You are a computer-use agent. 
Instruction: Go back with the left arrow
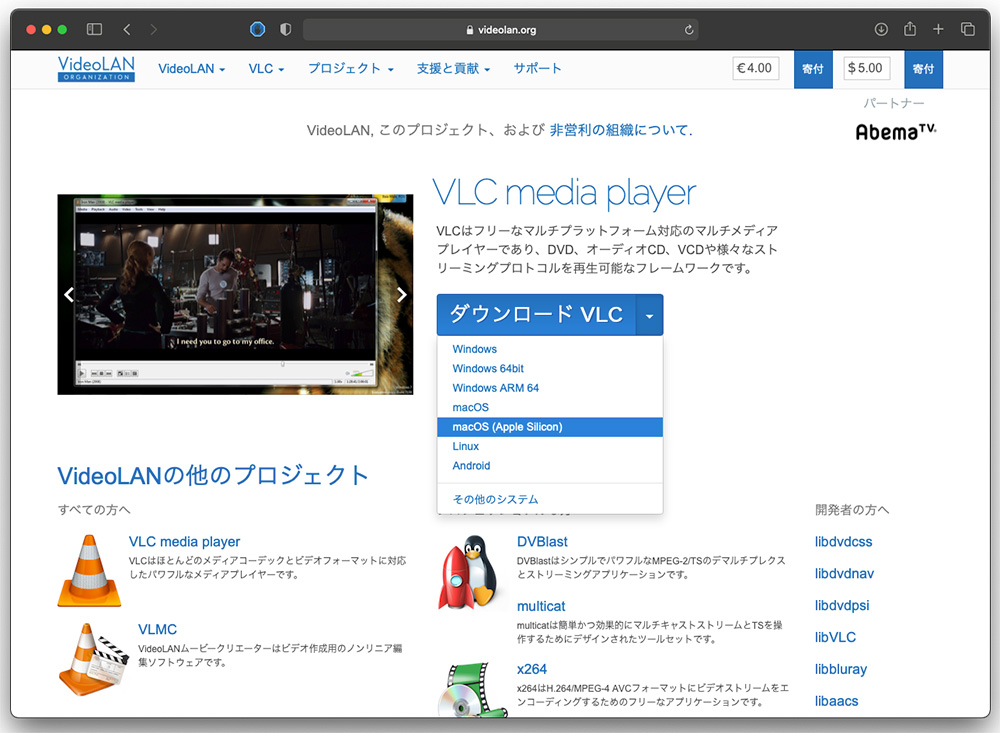click(127, 29)
